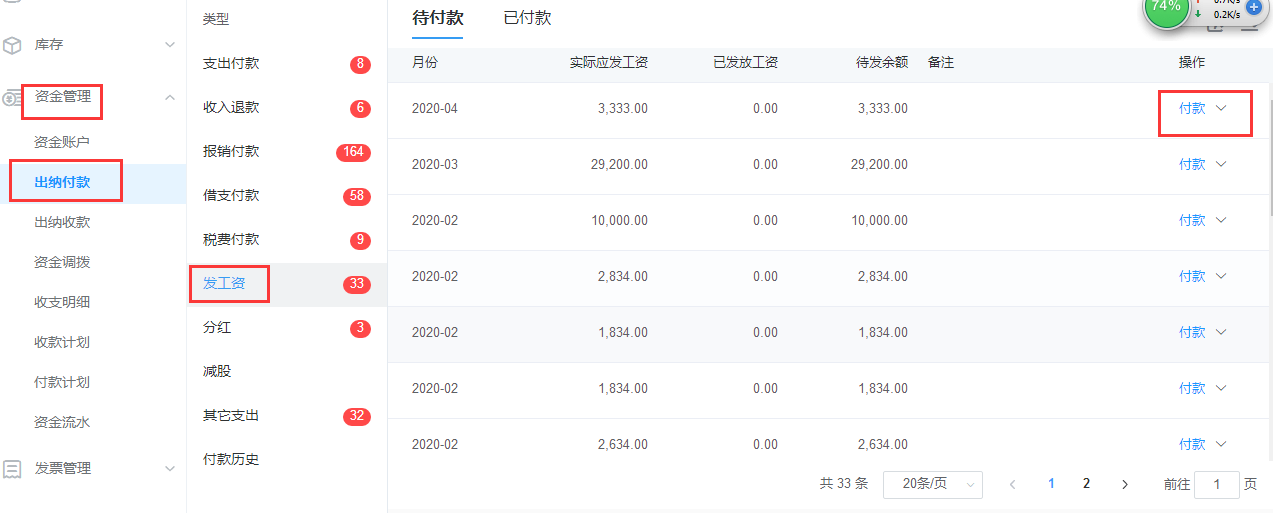Go to page 2 in pagination

(1086, 484)
